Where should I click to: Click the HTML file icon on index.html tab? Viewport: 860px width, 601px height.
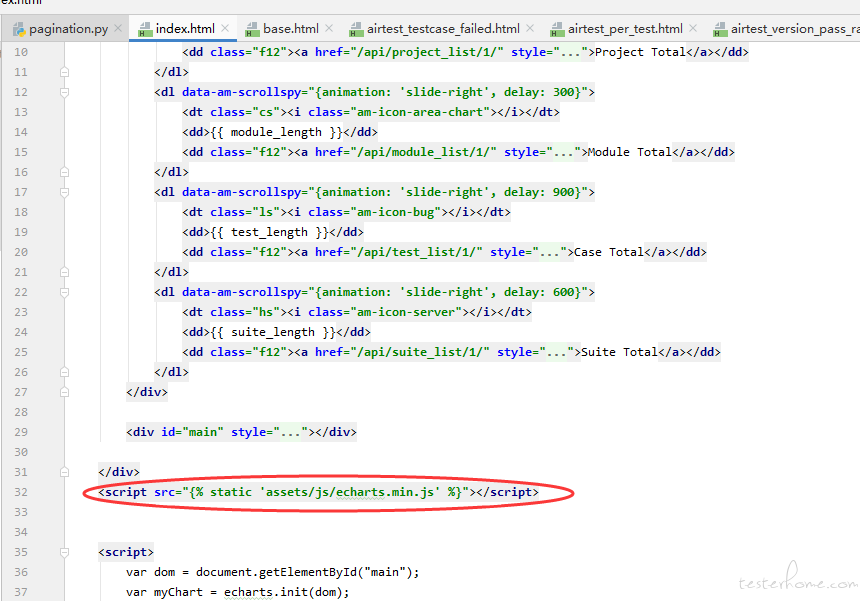pyautogui.click(x=145, y=29)
